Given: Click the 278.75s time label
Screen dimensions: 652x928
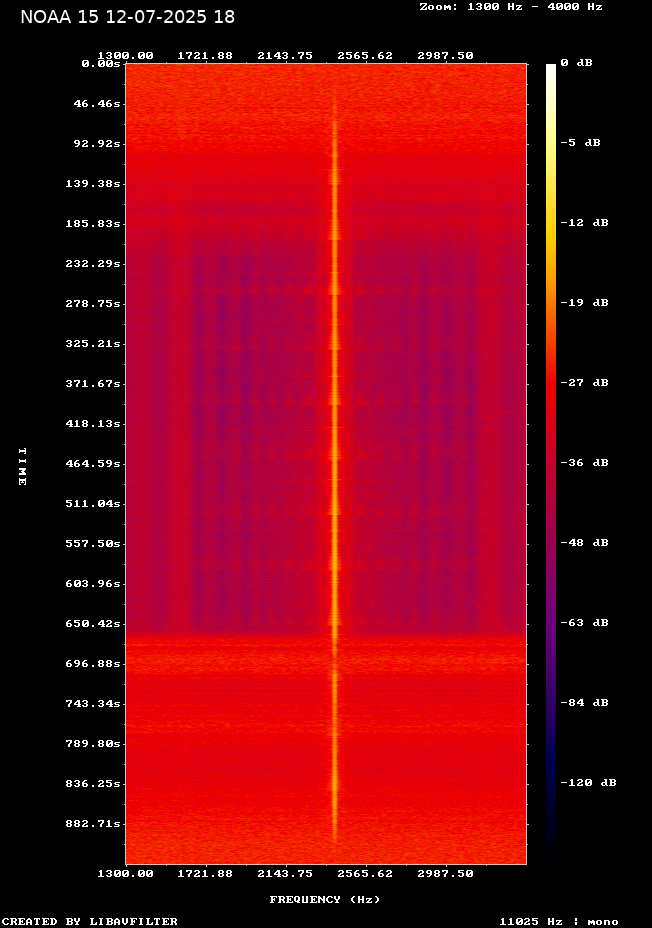Looking at the screenshot, I should [93, 304].
